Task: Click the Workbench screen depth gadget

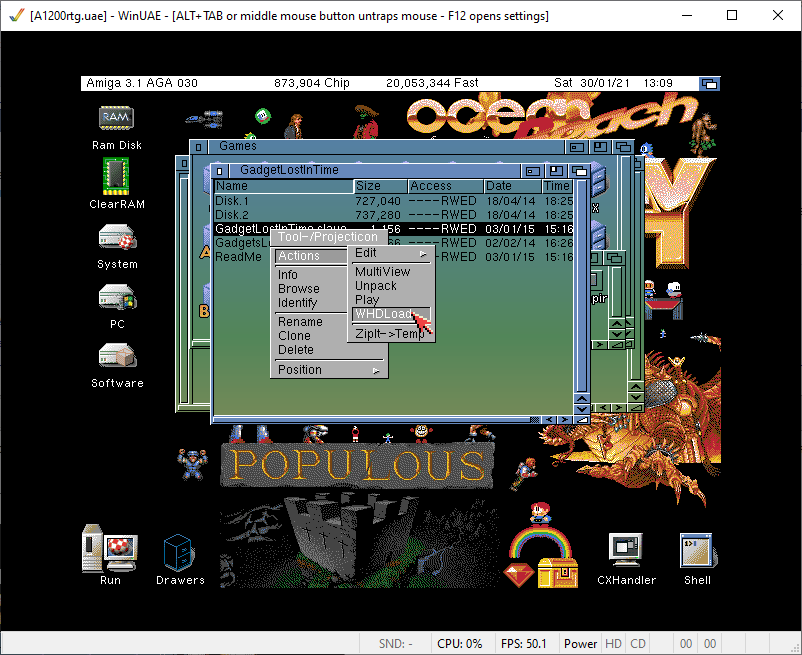Action: tap(709, 83)
